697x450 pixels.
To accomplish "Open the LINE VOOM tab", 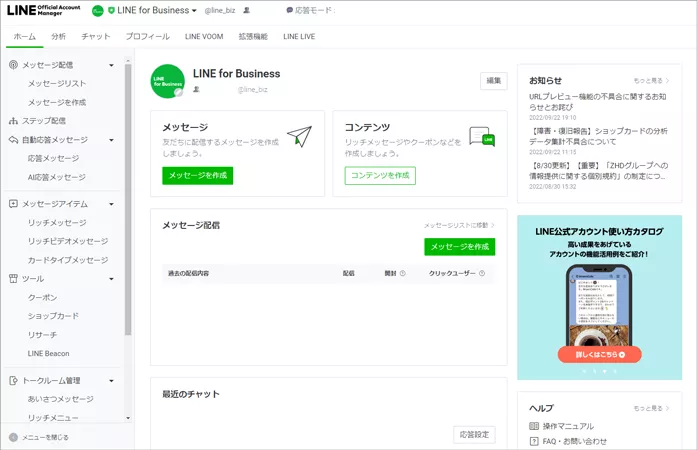I will [x=205, y=36].
